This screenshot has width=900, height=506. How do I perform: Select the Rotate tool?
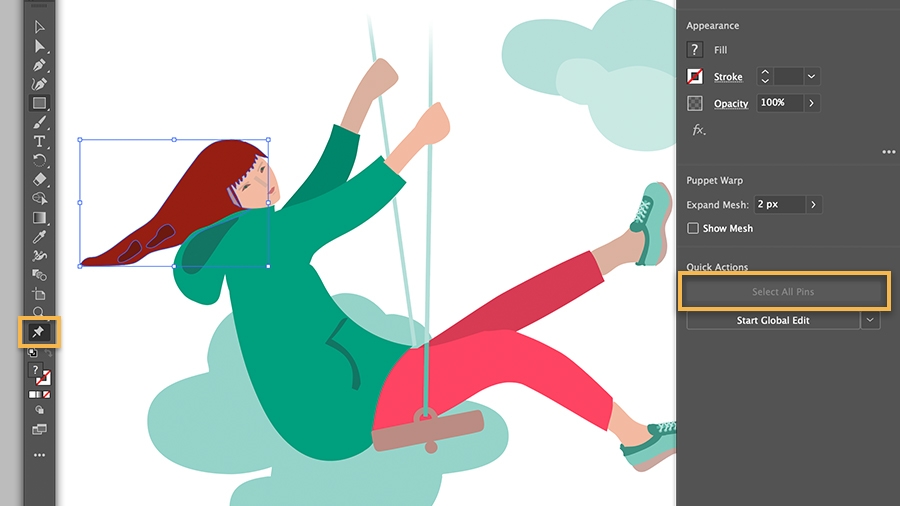[39, 160]
